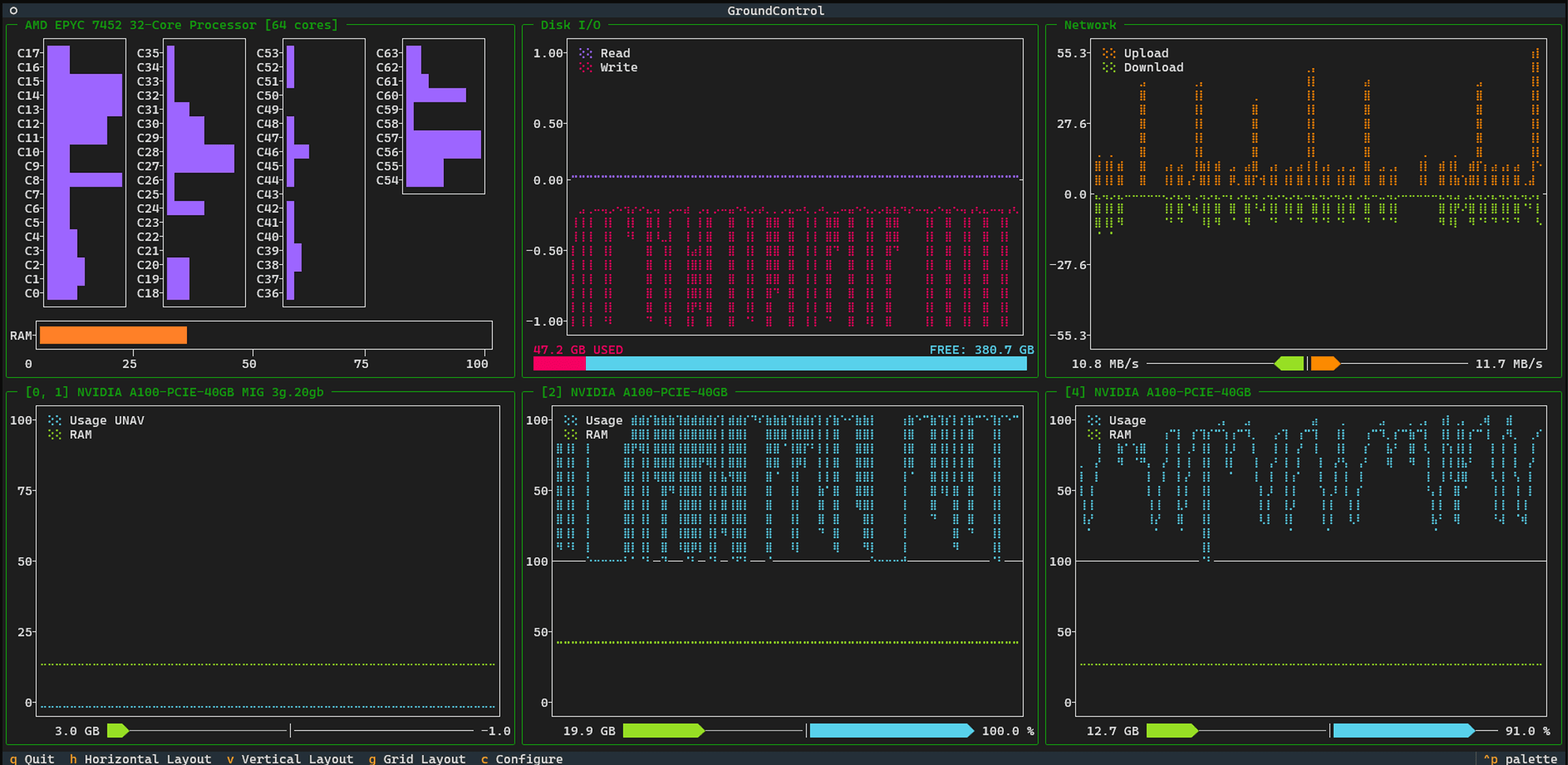Click the RAM legend marker in MIG GPU panel
Viewport: 1568px width, 765px height.
pyautogui.click(x=55, y=435)
